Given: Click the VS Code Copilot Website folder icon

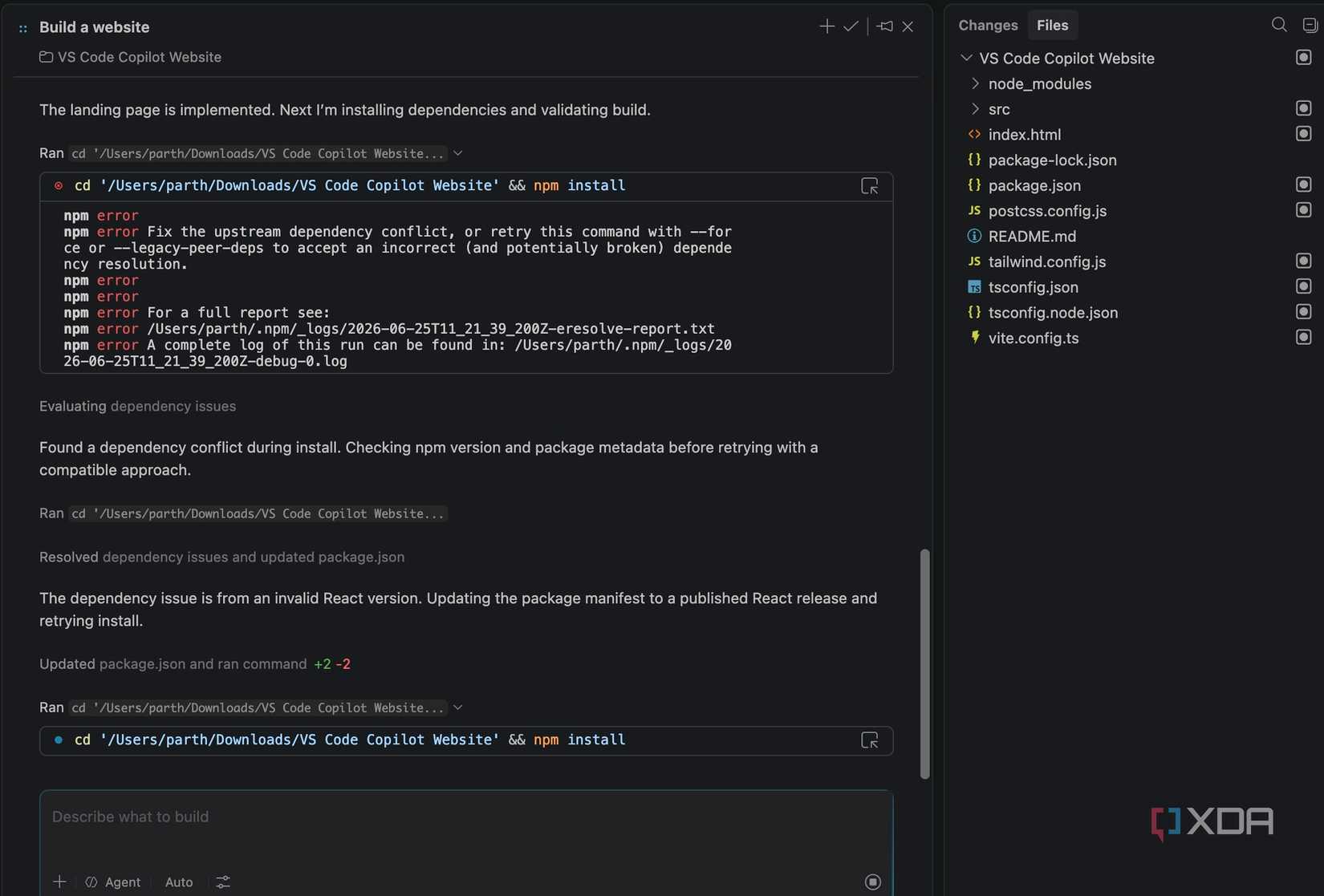Looking at the screenshot, I should coord(47,57).
